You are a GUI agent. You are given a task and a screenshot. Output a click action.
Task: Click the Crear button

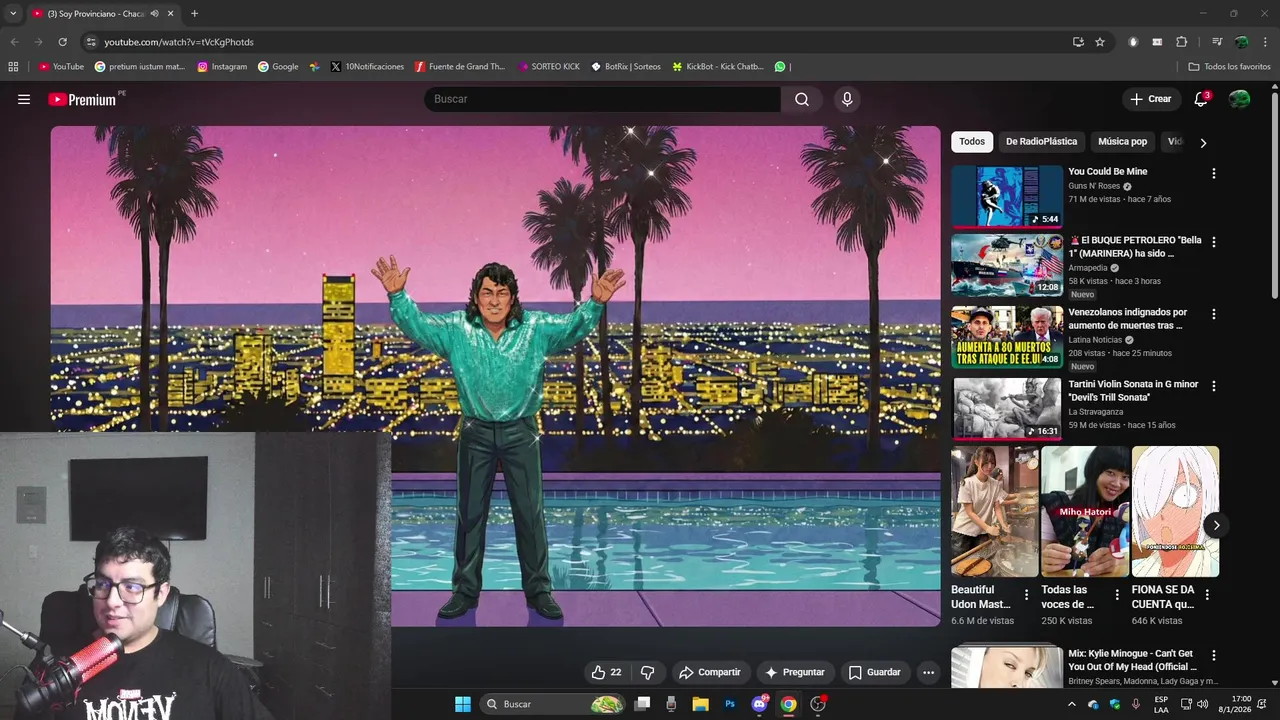pos(1150,99)
